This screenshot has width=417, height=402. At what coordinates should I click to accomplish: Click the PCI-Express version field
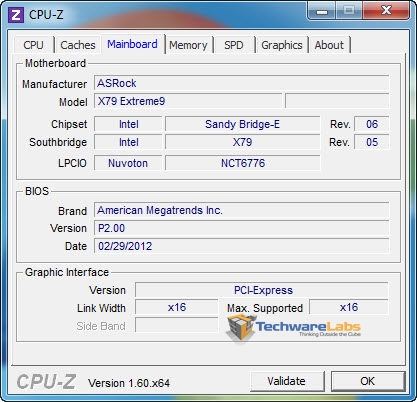tap(262, 290)
